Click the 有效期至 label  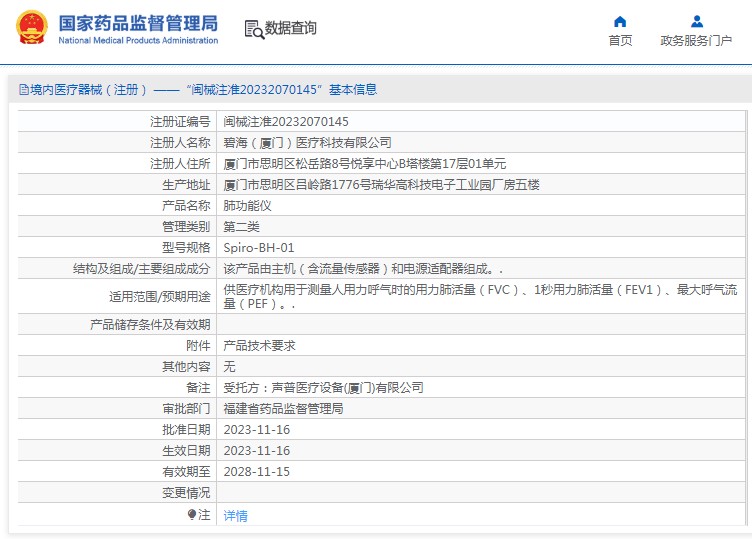point(186,472)
